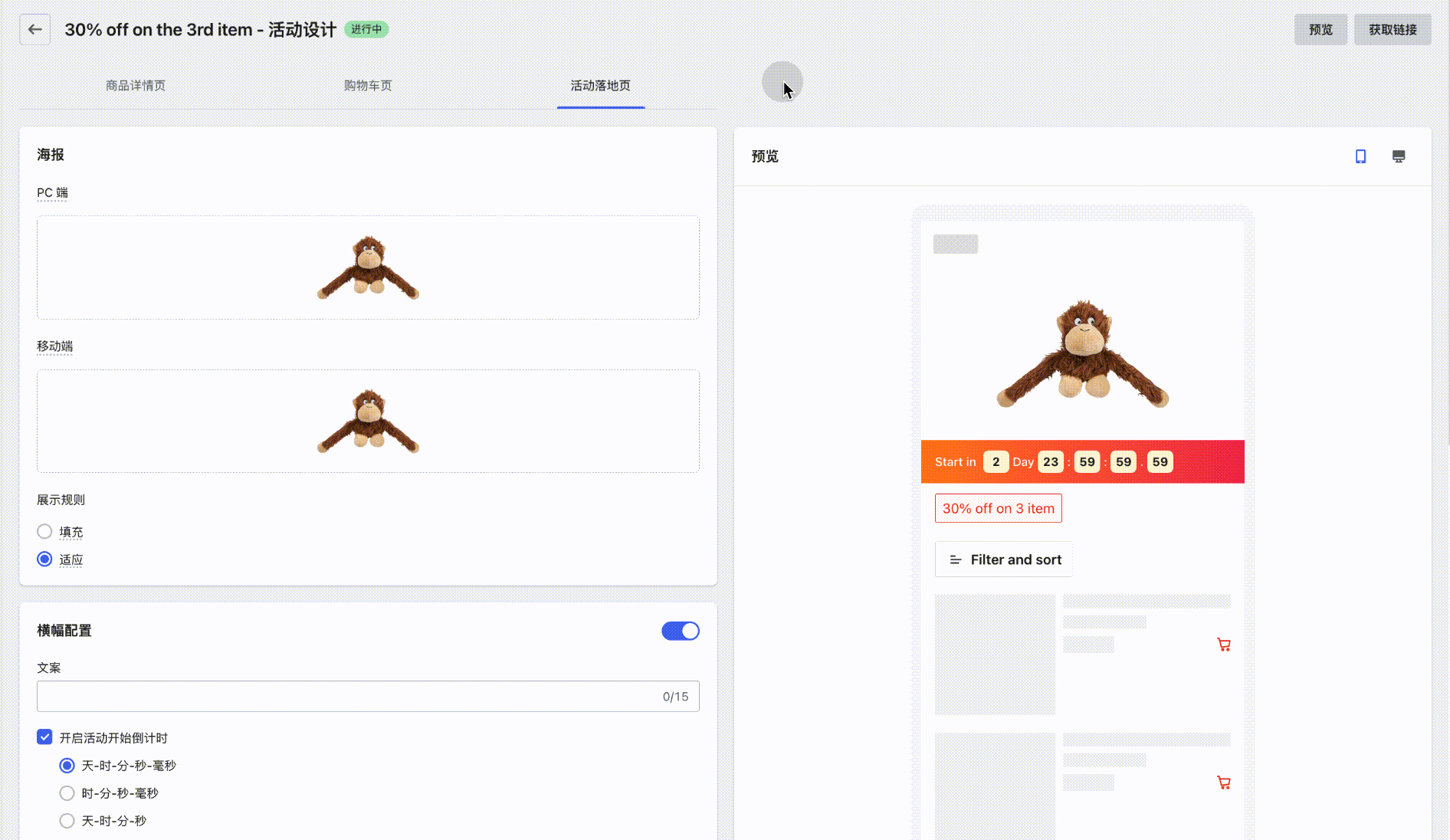The height and width of the screenshot is (840, 1450).
Task: Click the 移动端 label
Action: point(55,346)
